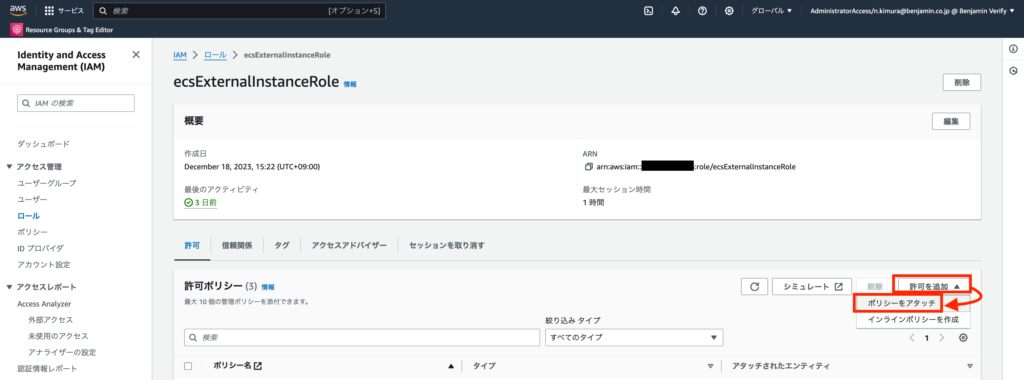Choose Create inline policy menu item
The height and width of the screenshot is (380, 1024).
(x=913, y=320)
